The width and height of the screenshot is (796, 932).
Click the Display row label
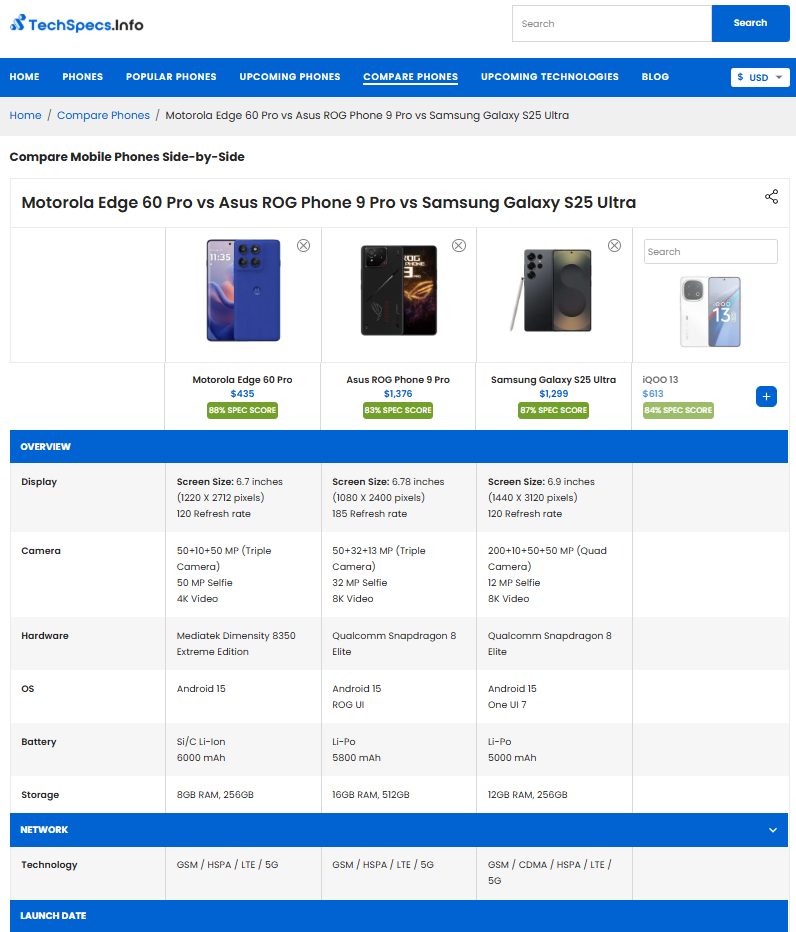[x=39, y=481]
